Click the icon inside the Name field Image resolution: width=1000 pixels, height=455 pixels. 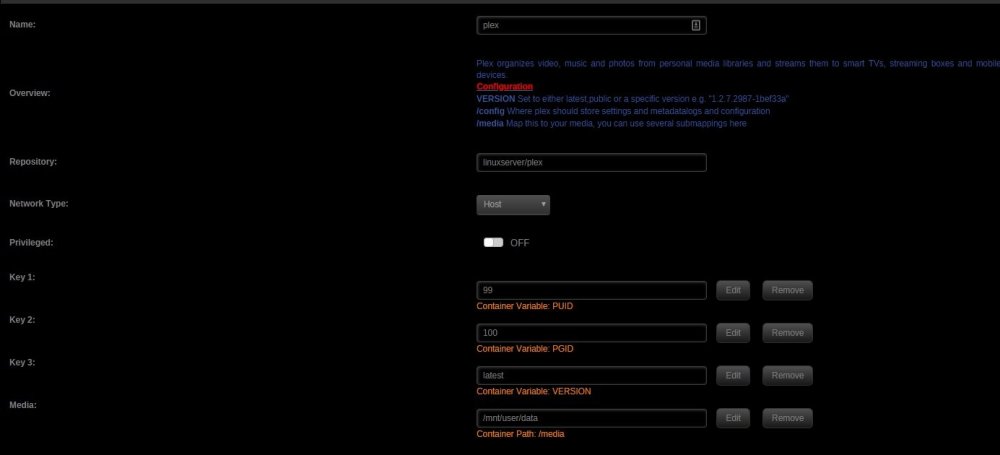pos(696,26)
